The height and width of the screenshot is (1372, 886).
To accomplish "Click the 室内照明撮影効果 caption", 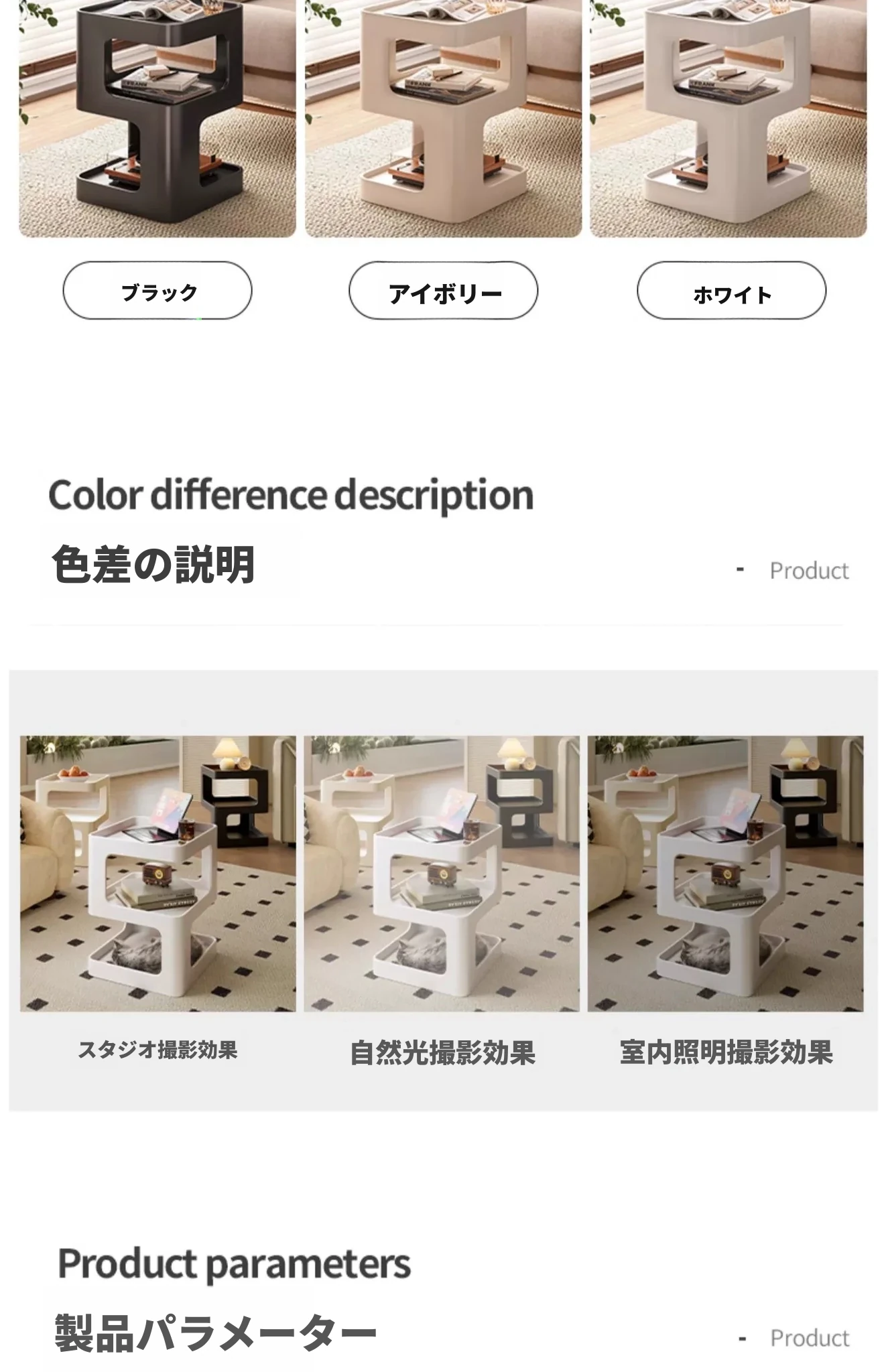I will [726, 1052].
